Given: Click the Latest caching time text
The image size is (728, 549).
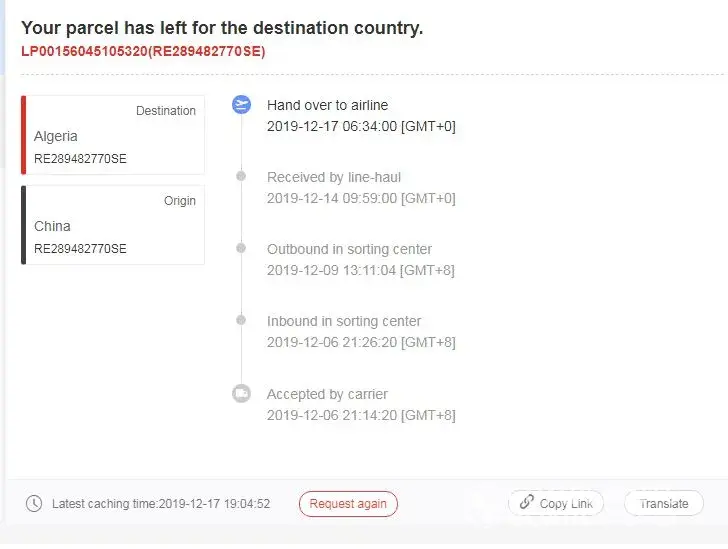Looking at the screenshot, I should click(x=160, y=504).
